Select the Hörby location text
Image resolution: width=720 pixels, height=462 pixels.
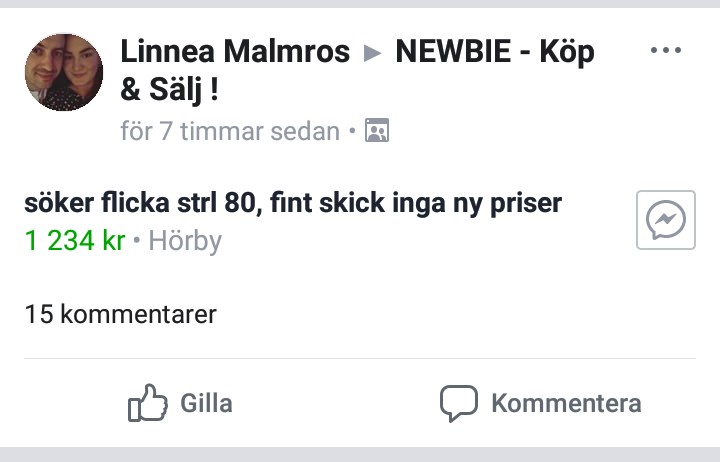click(185, 241)
